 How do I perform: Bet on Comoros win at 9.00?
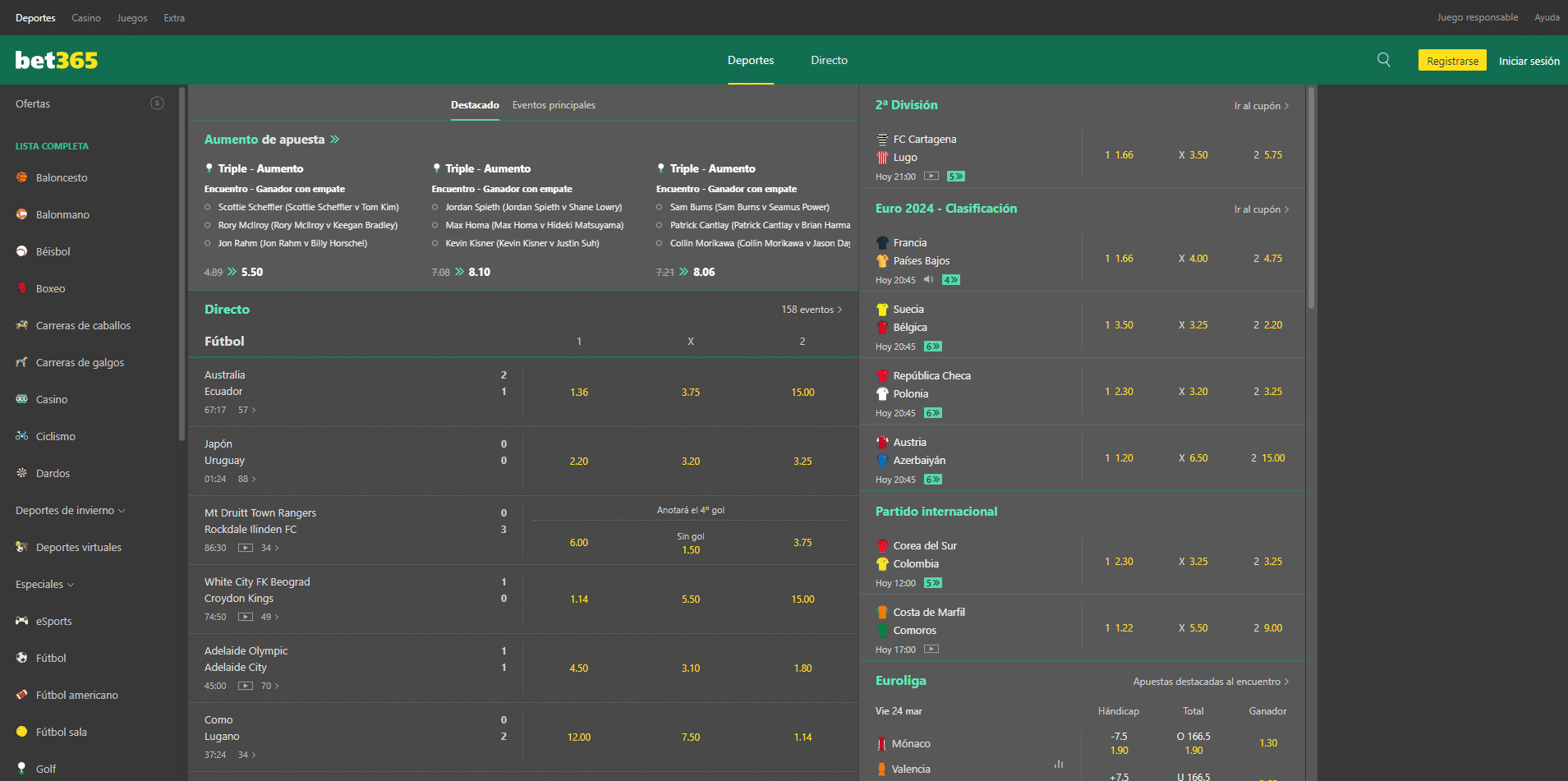coord(1267,628)
